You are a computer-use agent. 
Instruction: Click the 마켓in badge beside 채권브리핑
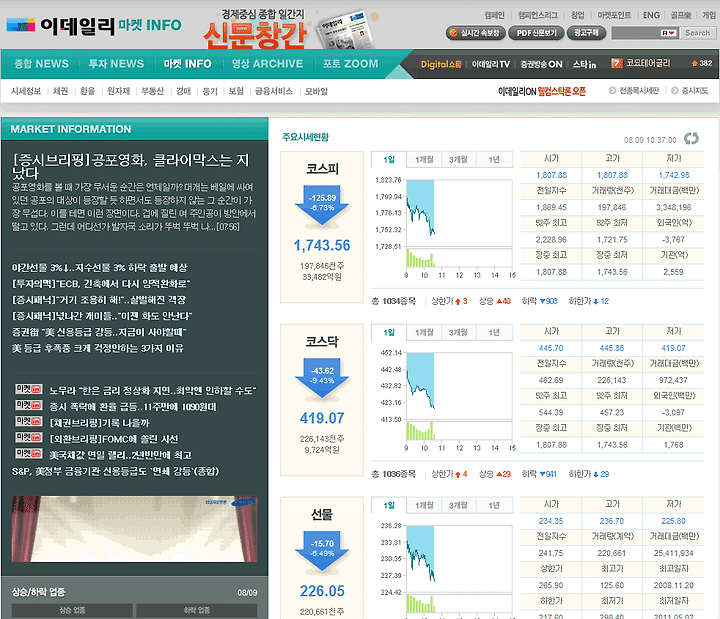[x=28, y=422]
